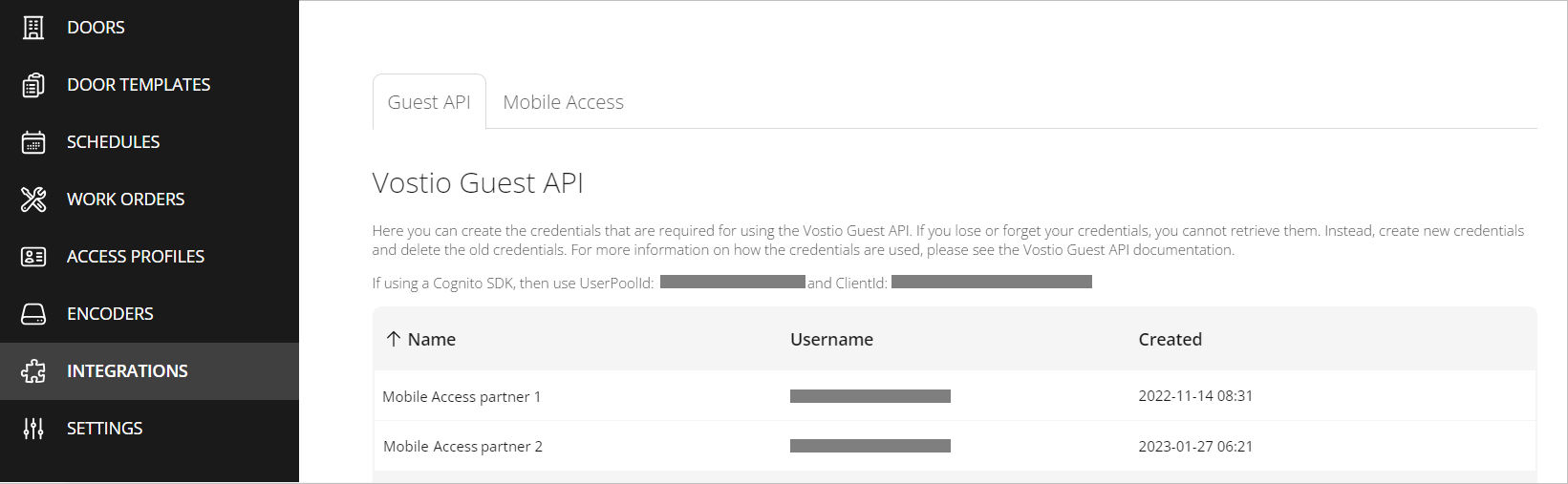Go to WORK ORDERS section label
Image resolution: width=1568 pixels, height=484 pixels.
[x=126, y=200]
